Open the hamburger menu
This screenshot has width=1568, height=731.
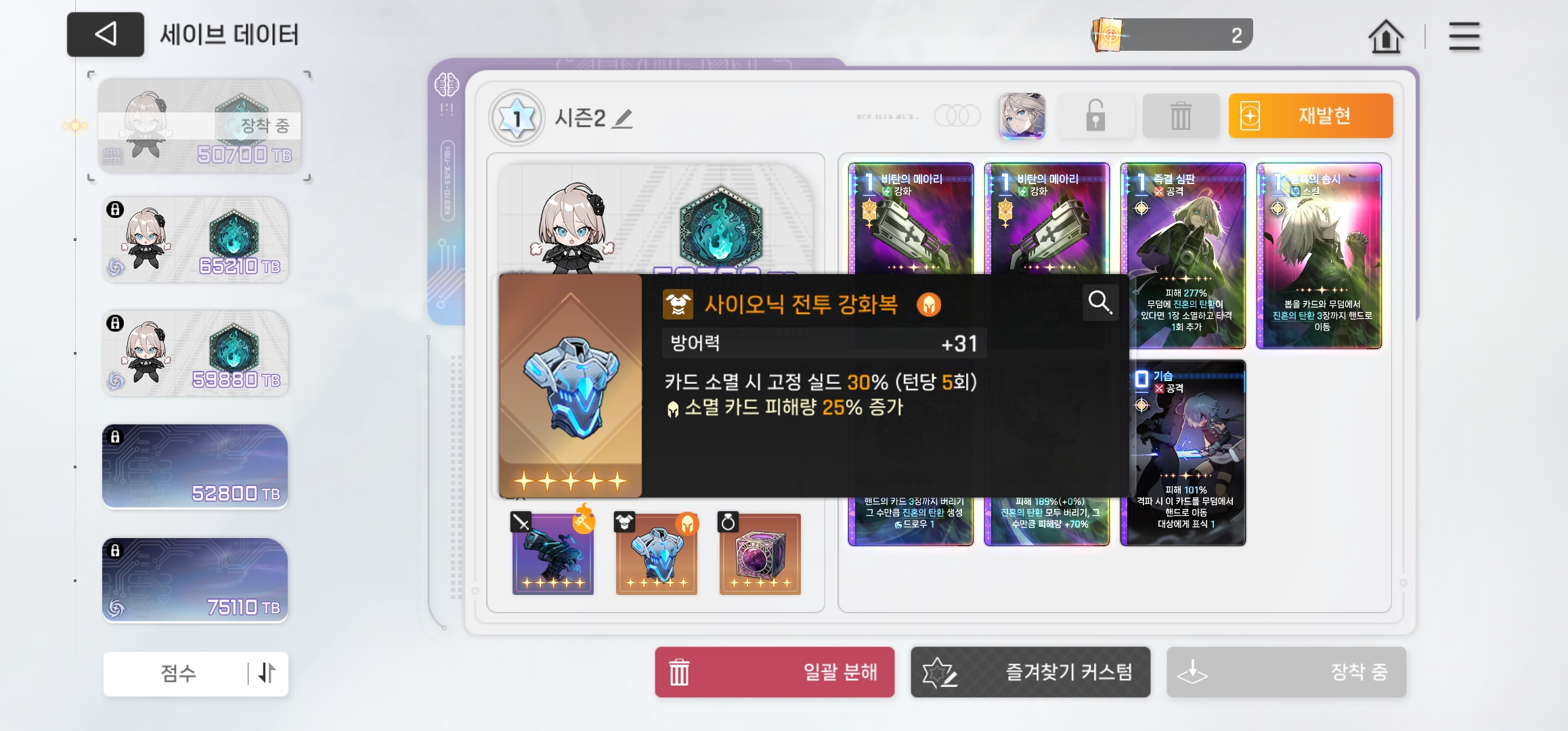click(x=1464, y=36)
